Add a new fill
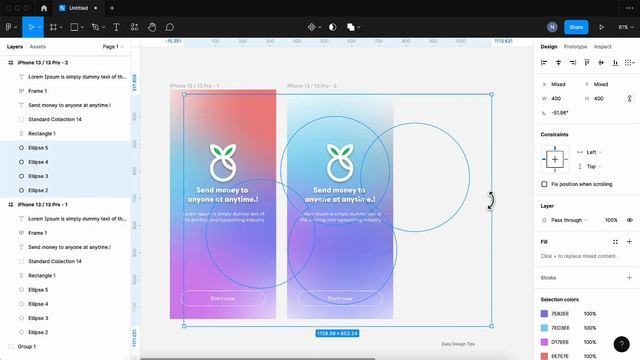Viewport: 640px width, 360px height. [x=629, y=242]
